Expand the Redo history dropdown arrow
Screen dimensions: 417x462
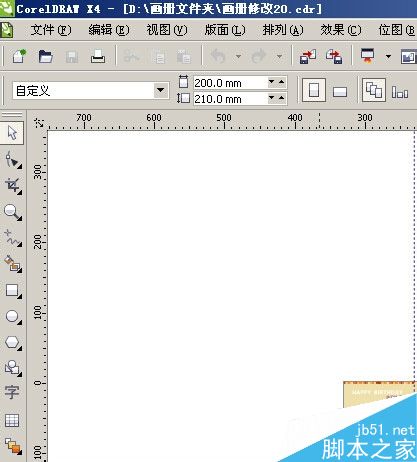[279, 56]
